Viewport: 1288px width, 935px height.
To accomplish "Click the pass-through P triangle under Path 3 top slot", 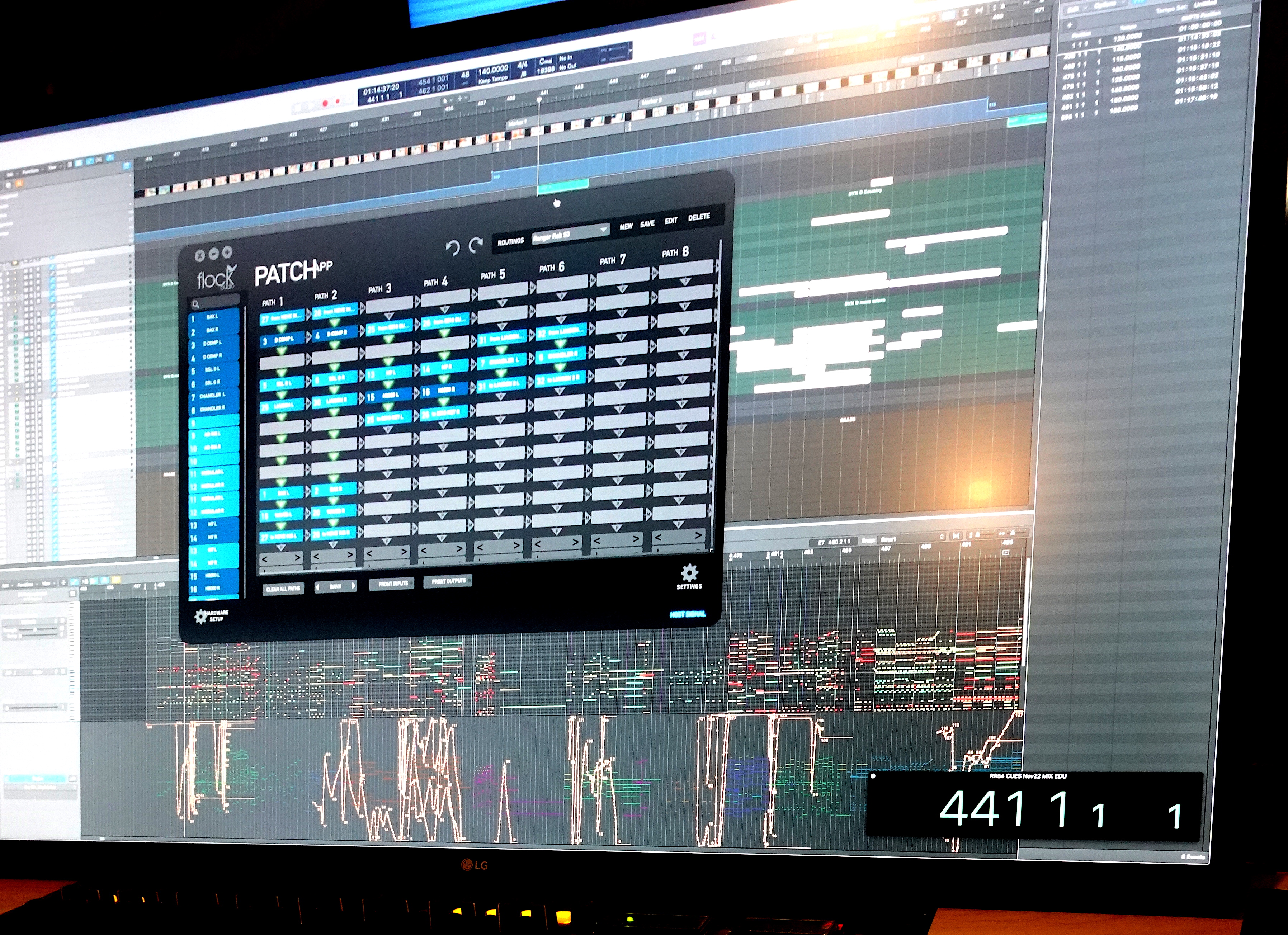I will point(389,316).
